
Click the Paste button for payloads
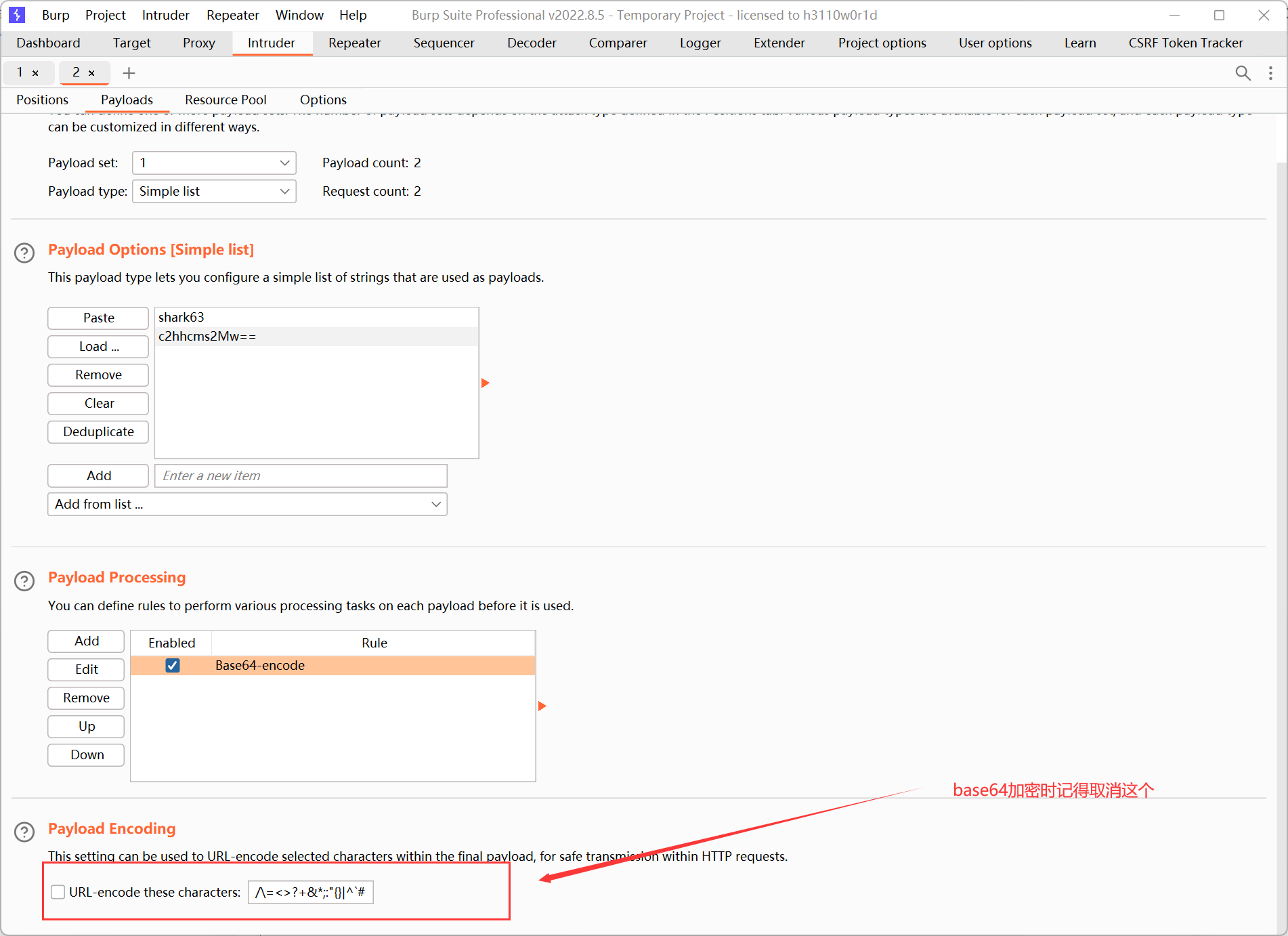click(98, 318)
